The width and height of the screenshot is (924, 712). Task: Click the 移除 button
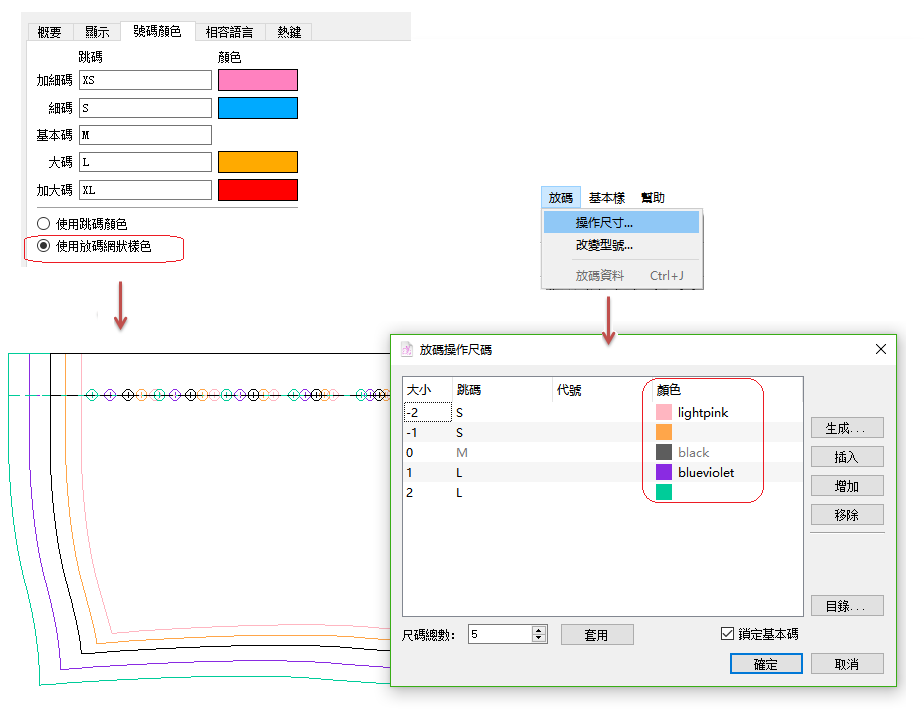[x=846, y=515]
